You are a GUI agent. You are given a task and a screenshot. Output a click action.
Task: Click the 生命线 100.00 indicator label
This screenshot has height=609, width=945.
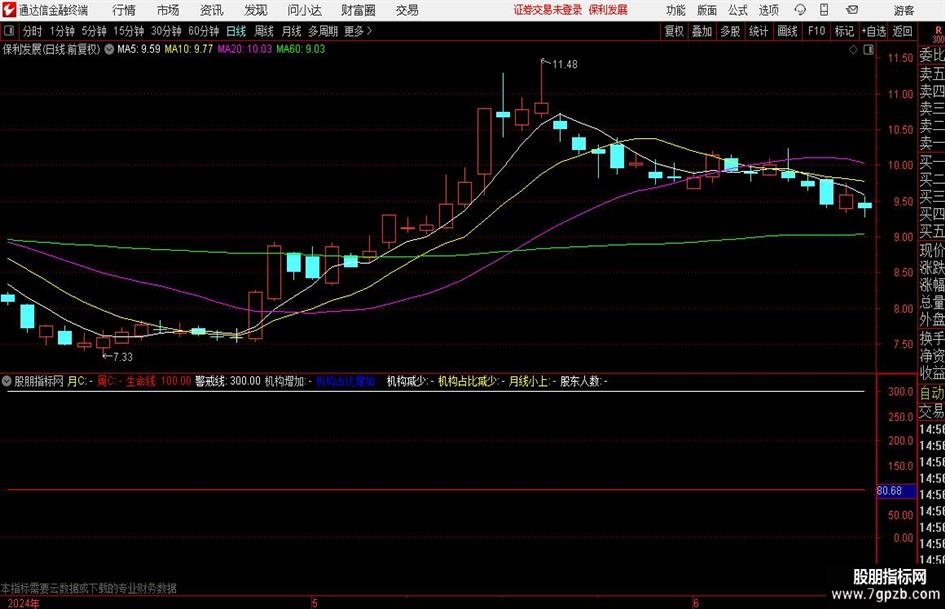159,381
